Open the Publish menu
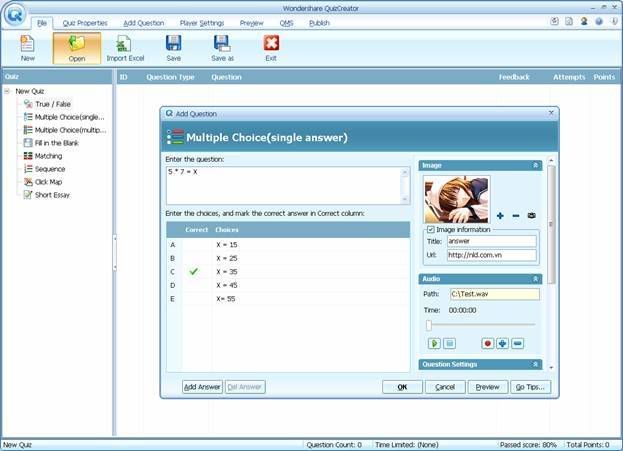 [x=319, y=22]
